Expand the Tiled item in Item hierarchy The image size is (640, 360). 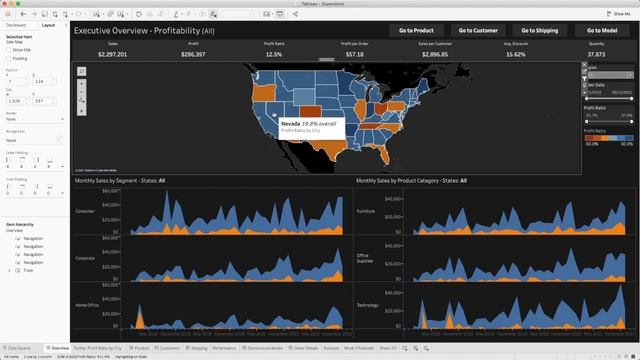[9, 270]
